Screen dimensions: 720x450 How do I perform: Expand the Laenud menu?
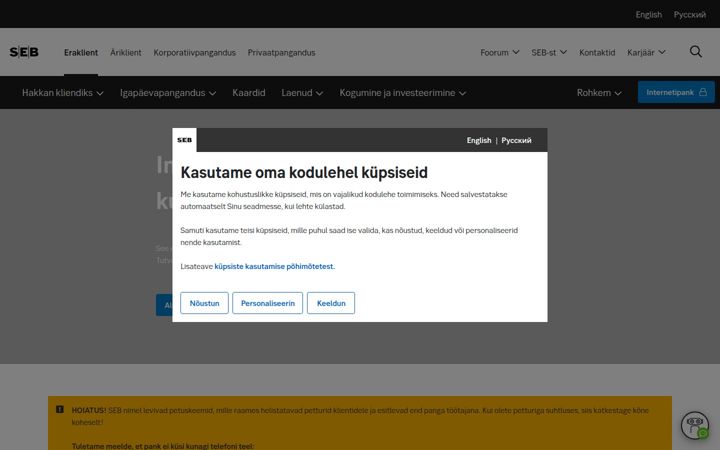[302, 93]
